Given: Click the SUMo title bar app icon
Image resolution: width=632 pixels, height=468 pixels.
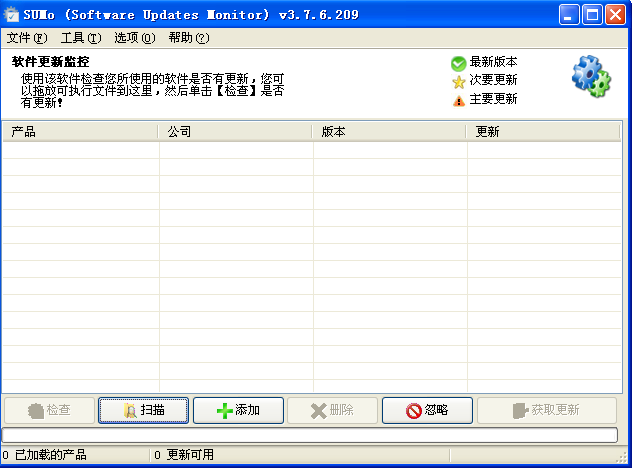Looking at the screenshot, I should (x=12, y=14).
